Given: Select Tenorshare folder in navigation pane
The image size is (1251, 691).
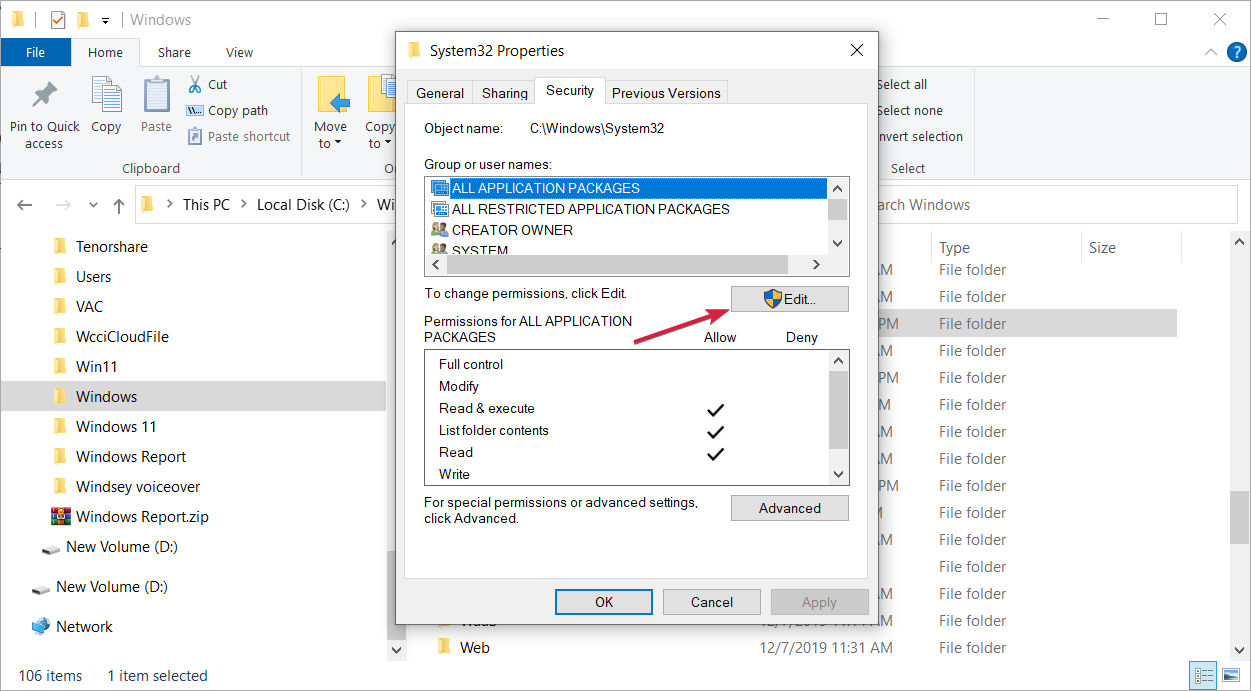Looking at the screenshot, I should tap(111, 246).
